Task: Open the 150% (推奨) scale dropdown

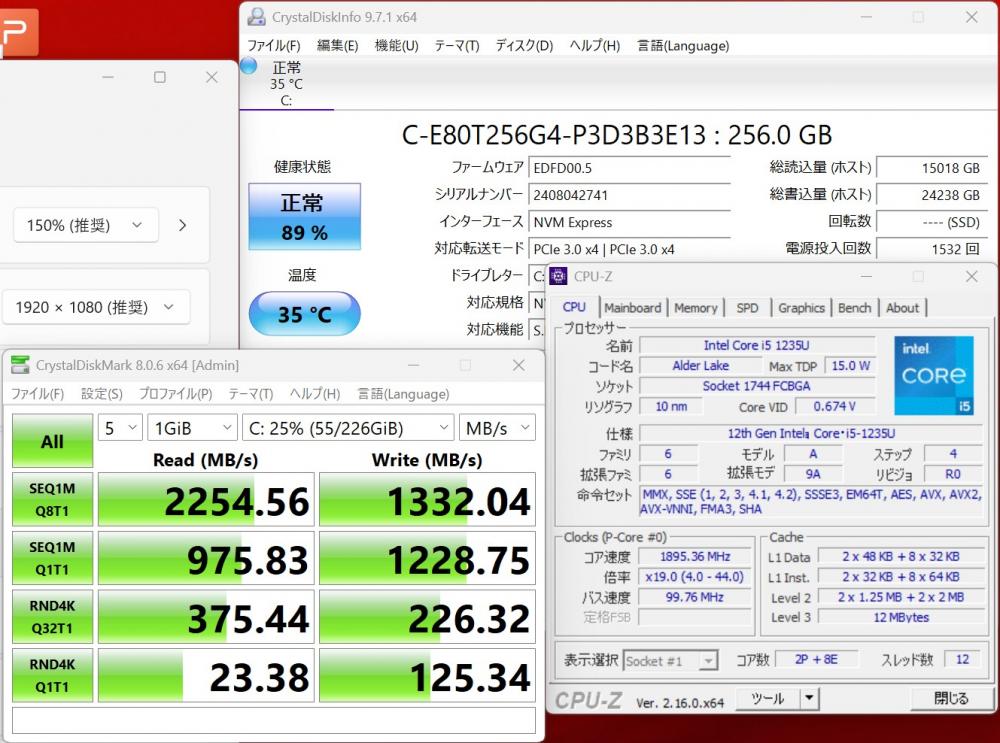Action: 85,224
